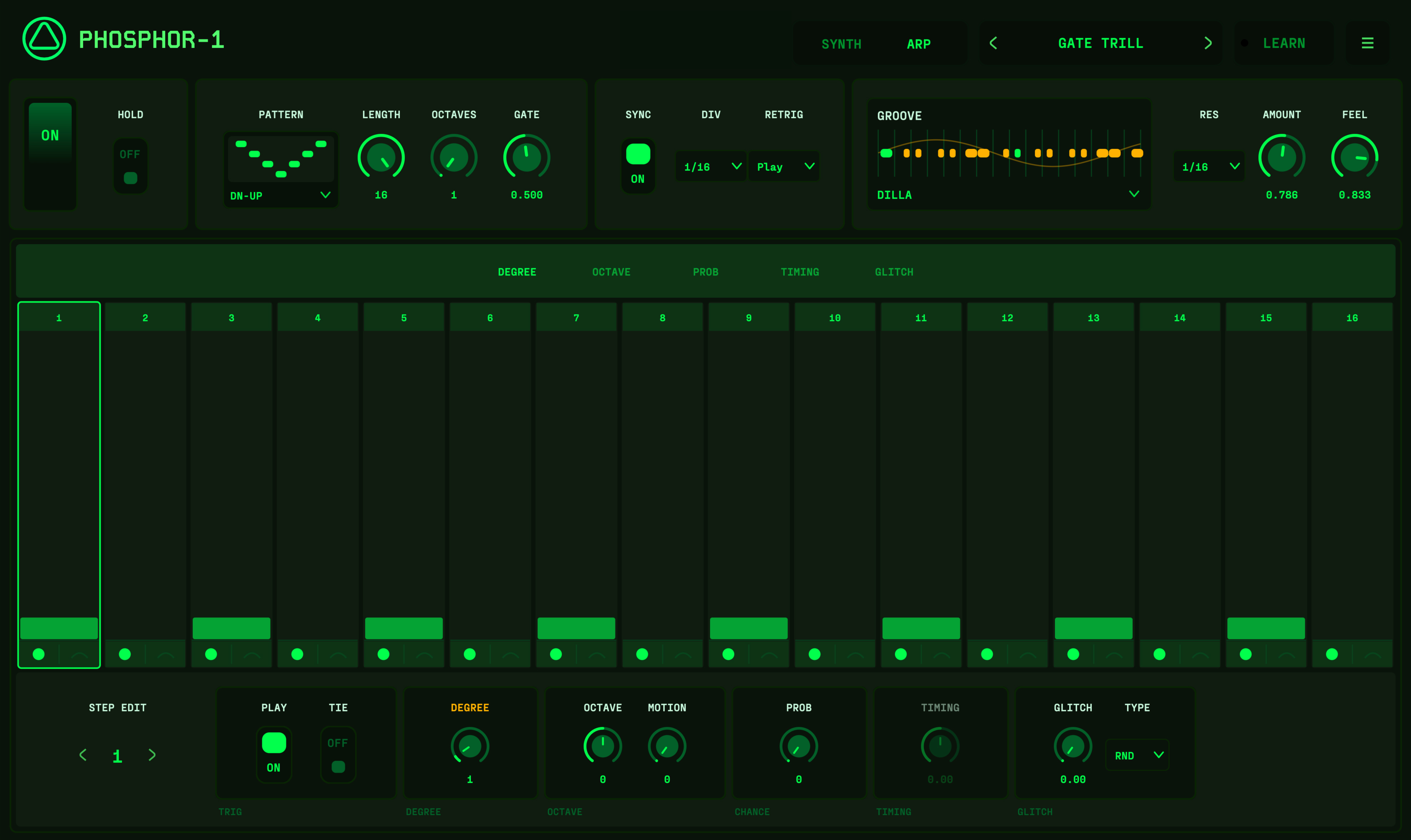Viewport: 1411px width, 840px height.
Task: Toggle the step PLAY switch
Action: (x=274, y=754)
